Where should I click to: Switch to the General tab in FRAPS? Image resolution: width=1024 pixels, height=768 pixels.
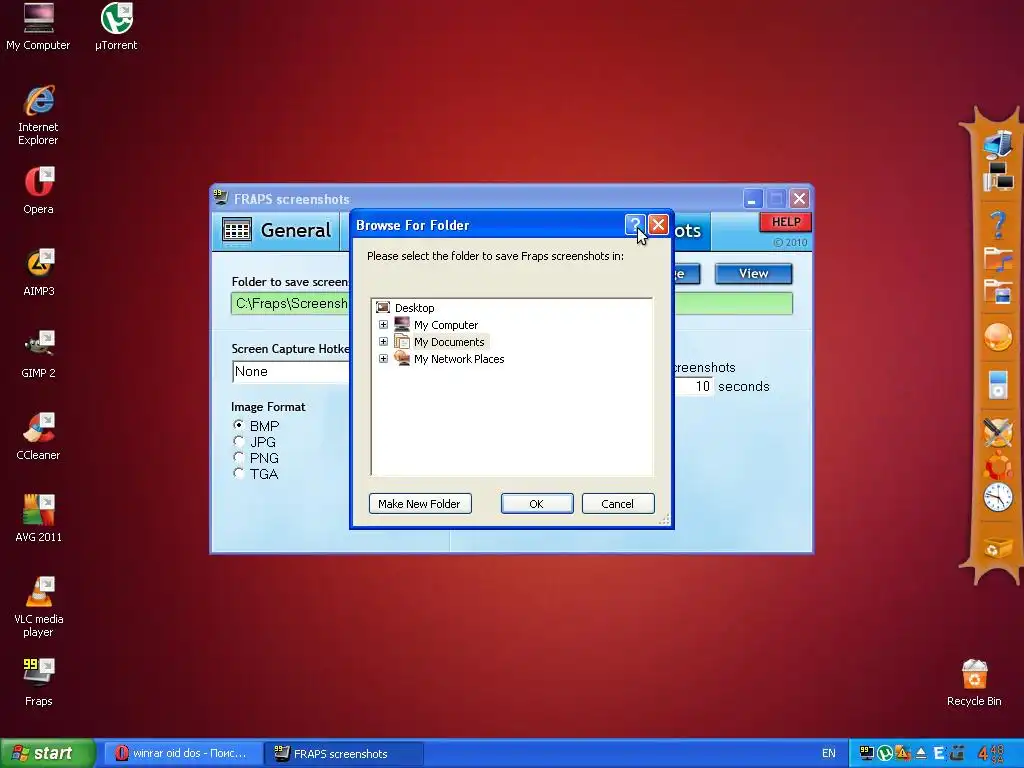tap(277, 231)
